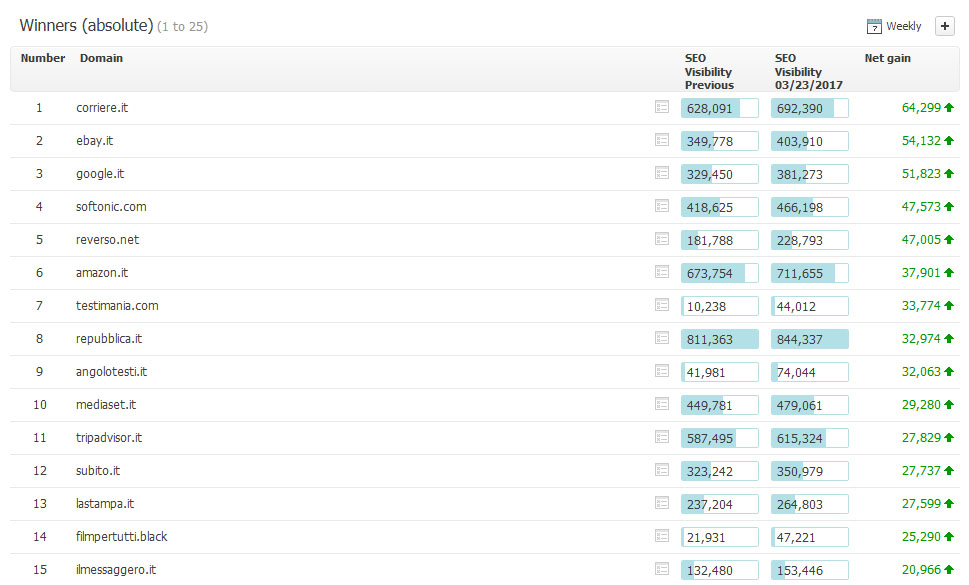The image size is (969, 585).
Task: Open the testimania.com domain
Action: [x=117, y=306]
